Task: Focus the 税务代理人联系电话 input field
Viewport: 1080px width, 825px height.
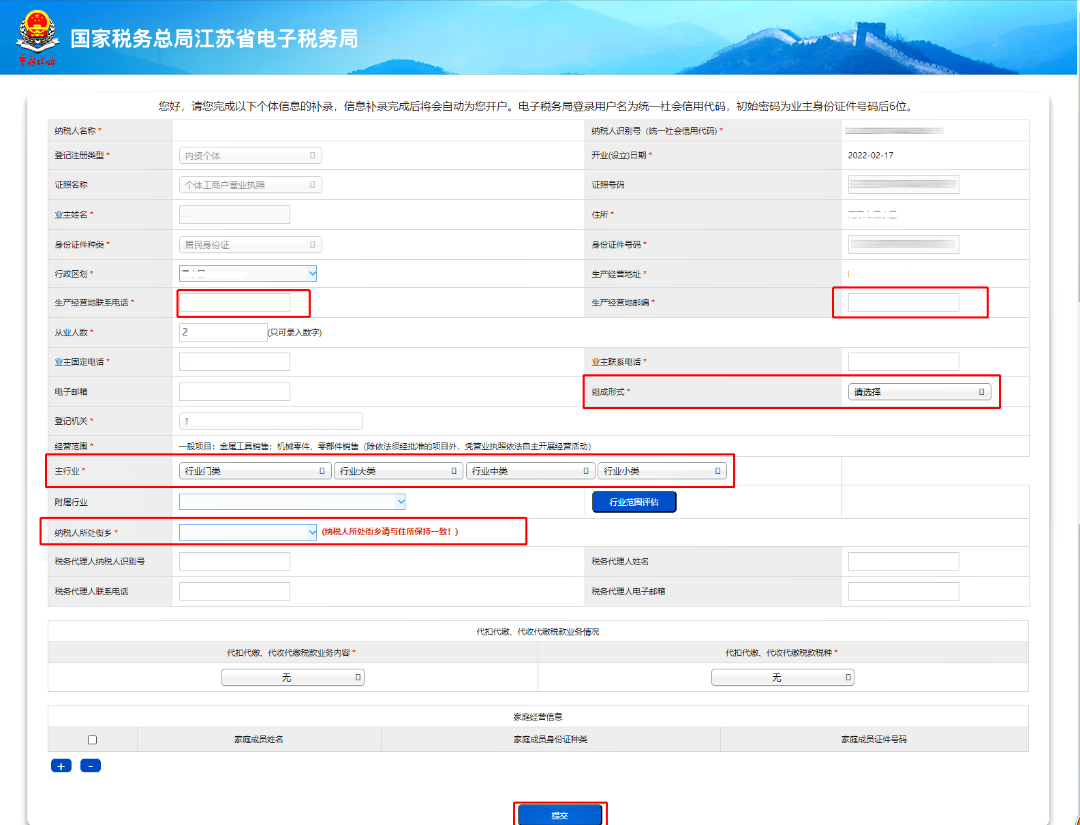Action: (x=234, y=592)
